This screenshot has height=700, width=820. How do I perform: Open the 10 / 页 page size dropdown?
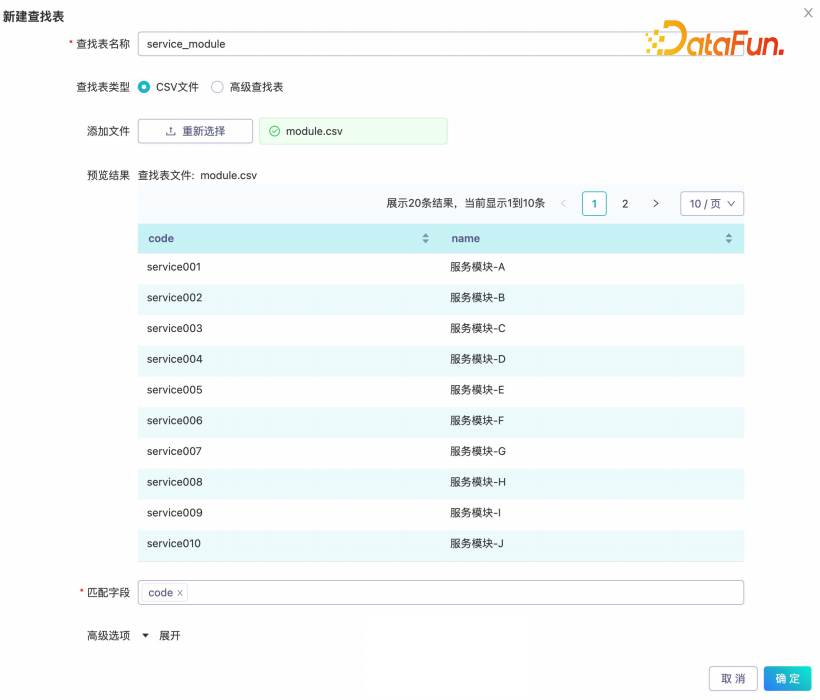coord(711,204)
